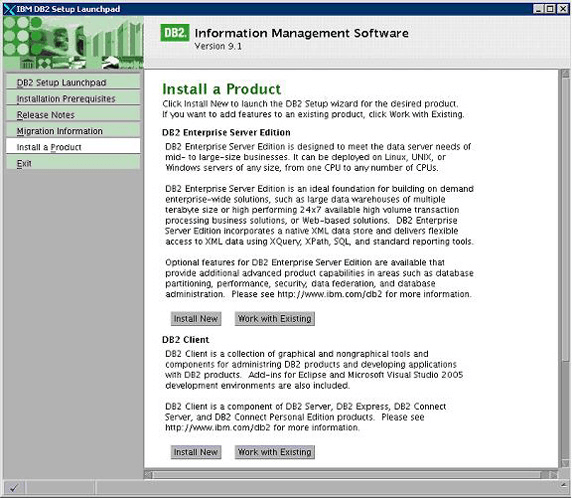Click the 'Version 9.1' text

[218, 46]
